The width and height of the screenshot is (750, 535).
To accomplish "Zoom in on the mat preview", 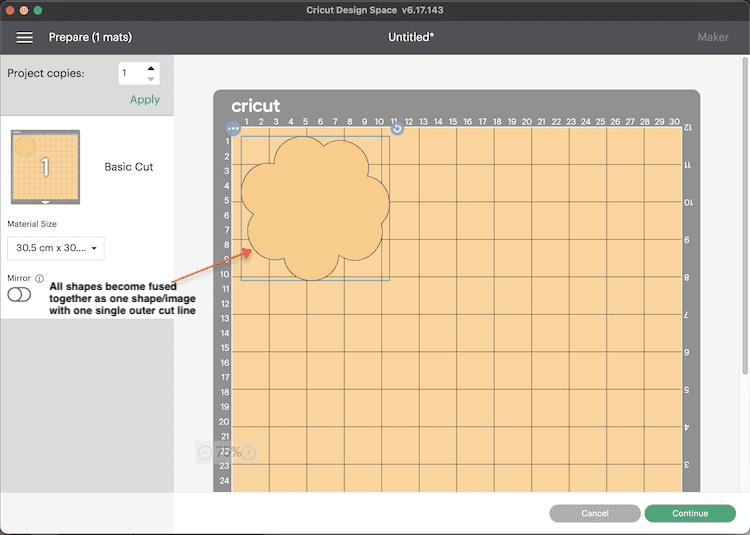I will [249, 452].
